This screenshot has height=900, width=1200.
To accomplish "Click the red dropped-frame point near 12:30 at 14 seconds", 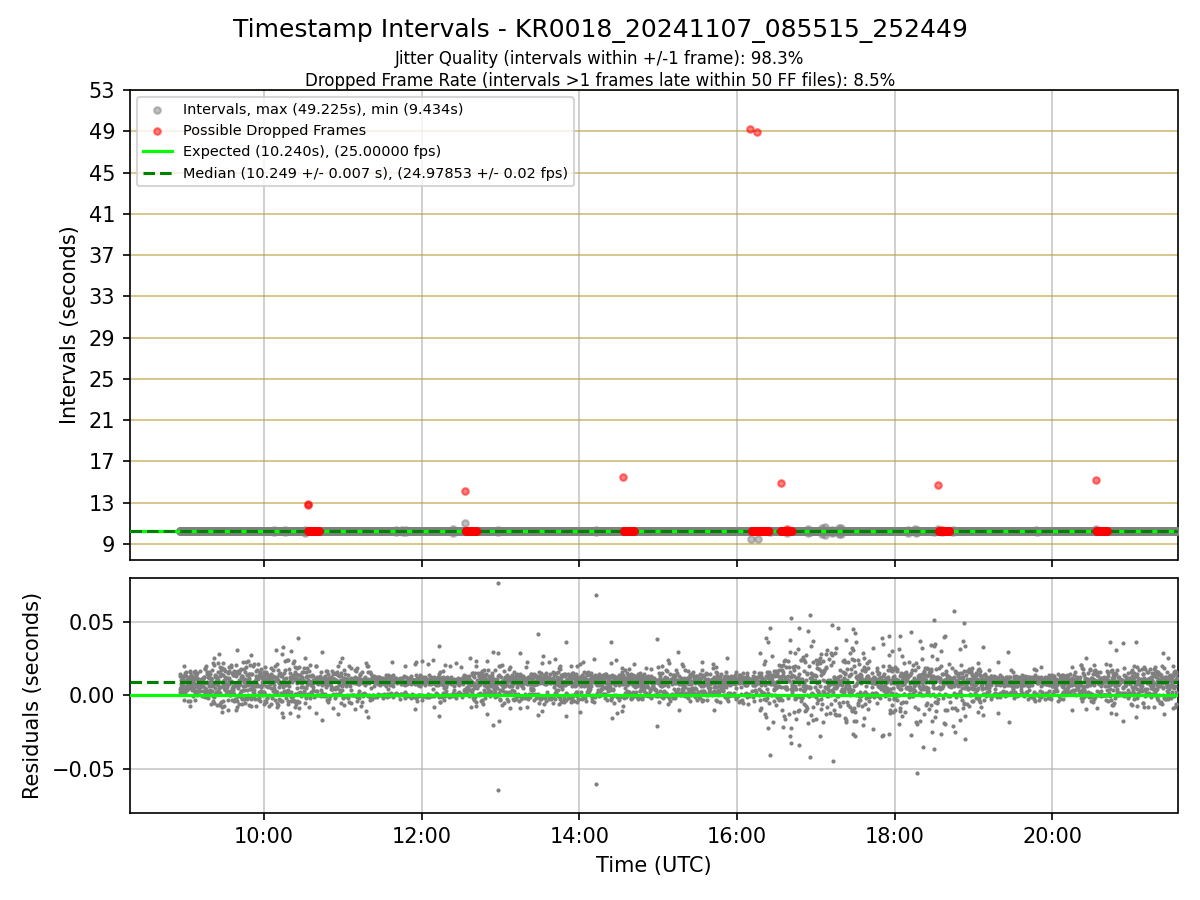I will pyautogui.click(x=465, y=491).
